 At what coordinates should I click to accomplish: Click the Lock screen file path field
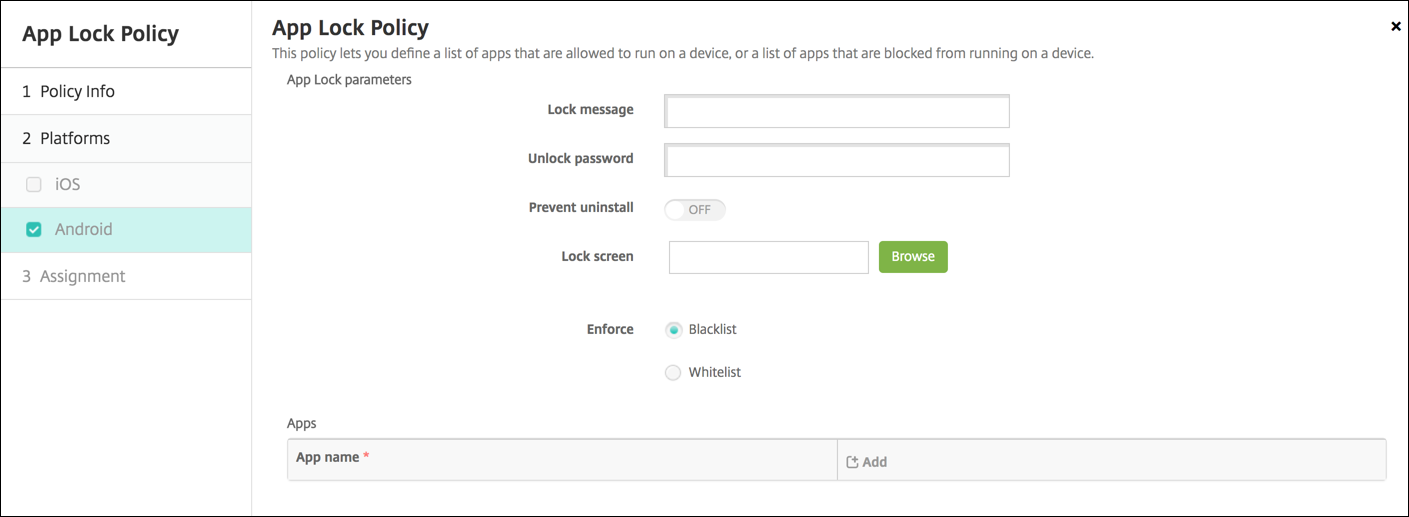768,257
